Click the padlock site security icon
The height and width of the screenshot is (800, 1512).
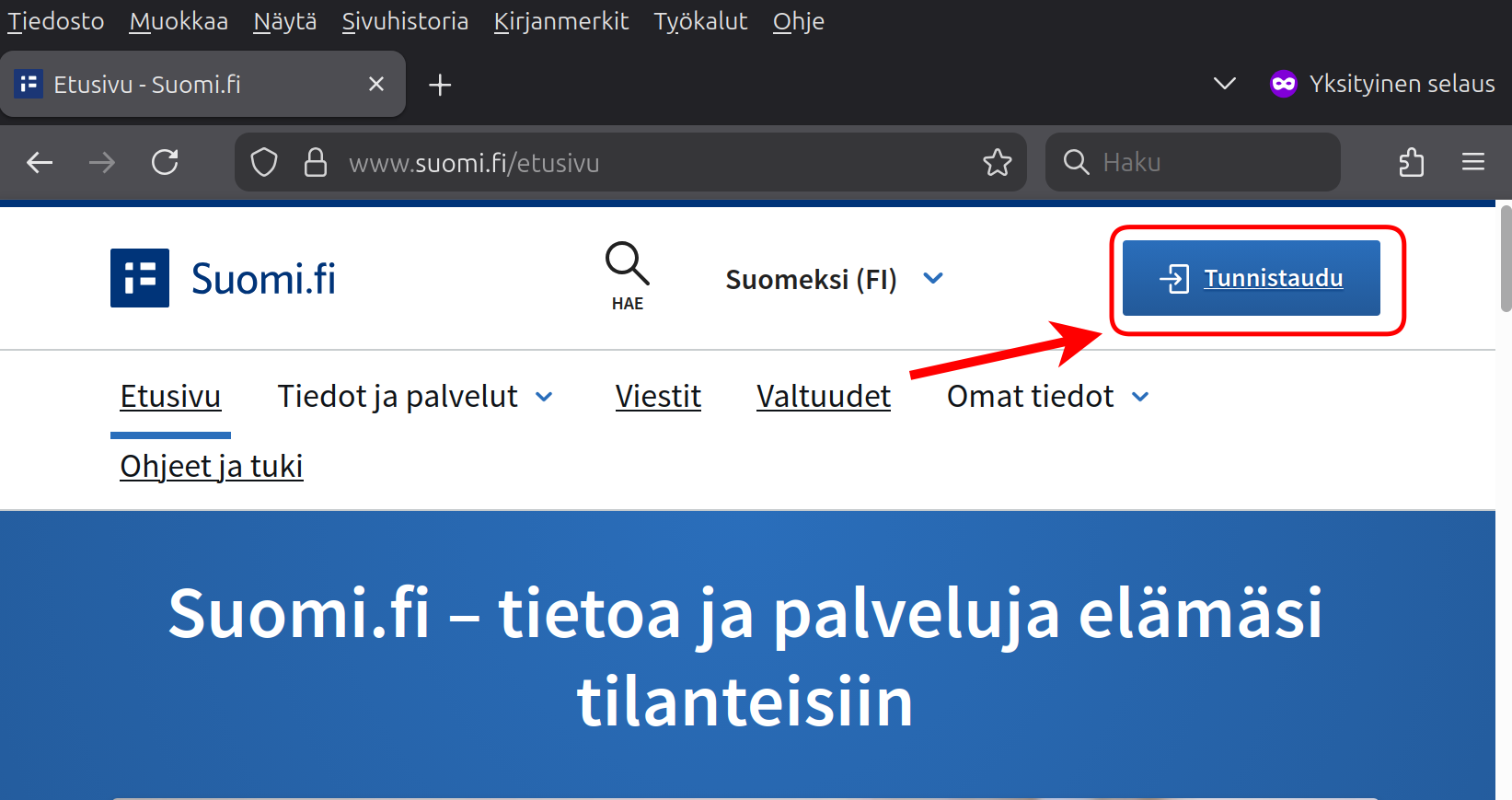tap(316, 163)
